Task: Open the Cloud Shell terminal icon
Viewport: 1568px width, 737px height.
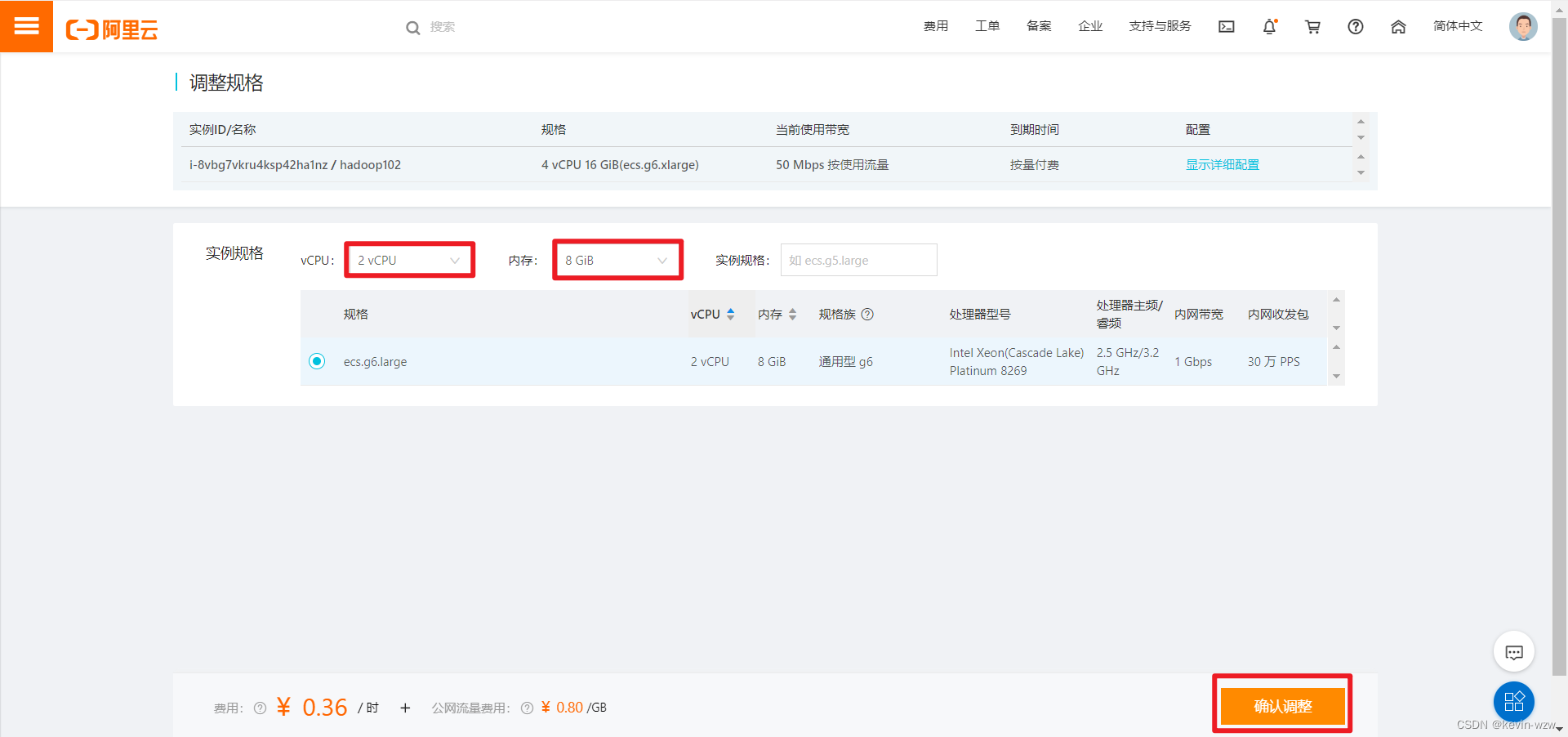Action: (1227, 27)
